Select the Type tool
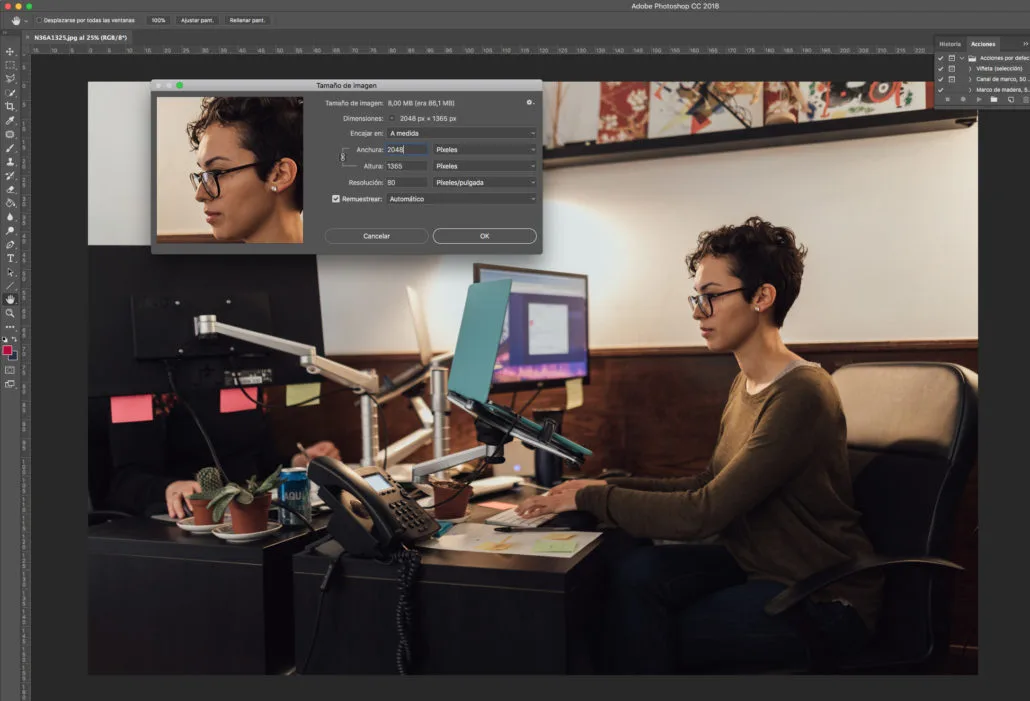 click(x=9, y=258)
